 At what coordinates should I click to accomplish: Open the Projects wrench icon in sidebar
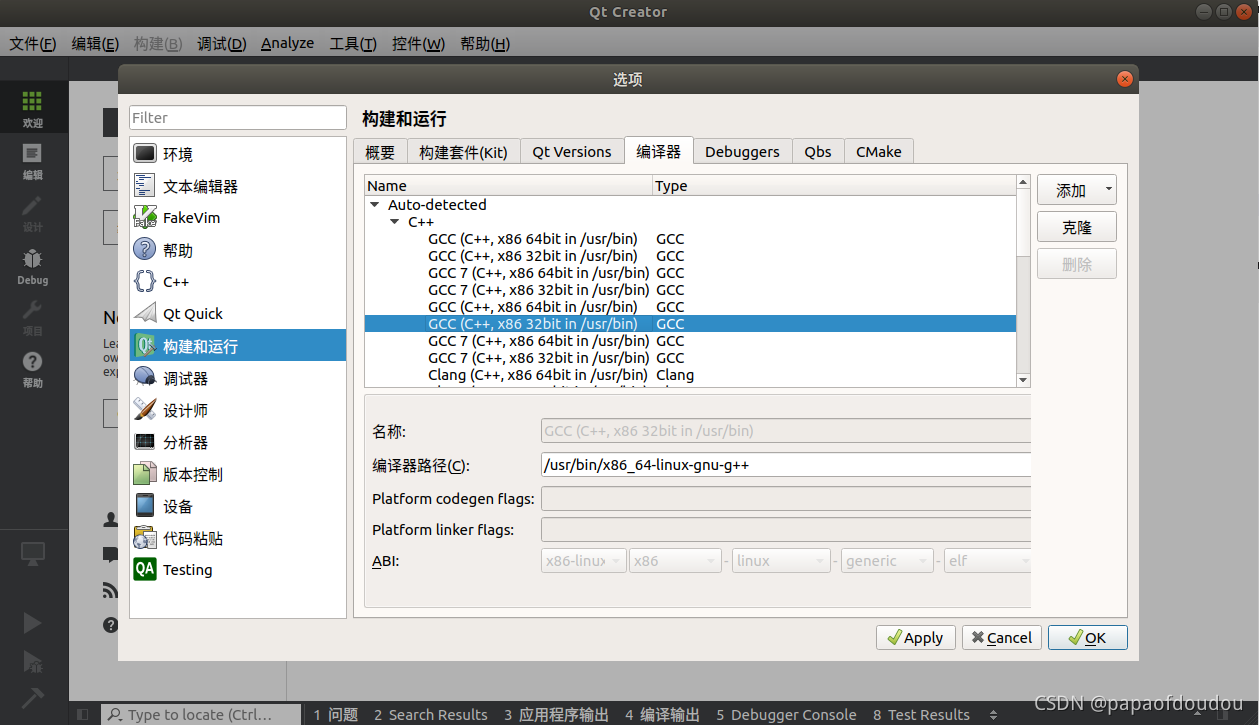coord(32,316)
